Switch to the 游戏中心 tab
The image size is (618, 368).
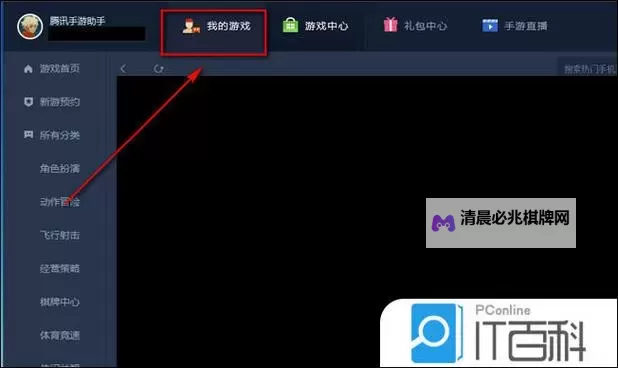click(315, 26)
